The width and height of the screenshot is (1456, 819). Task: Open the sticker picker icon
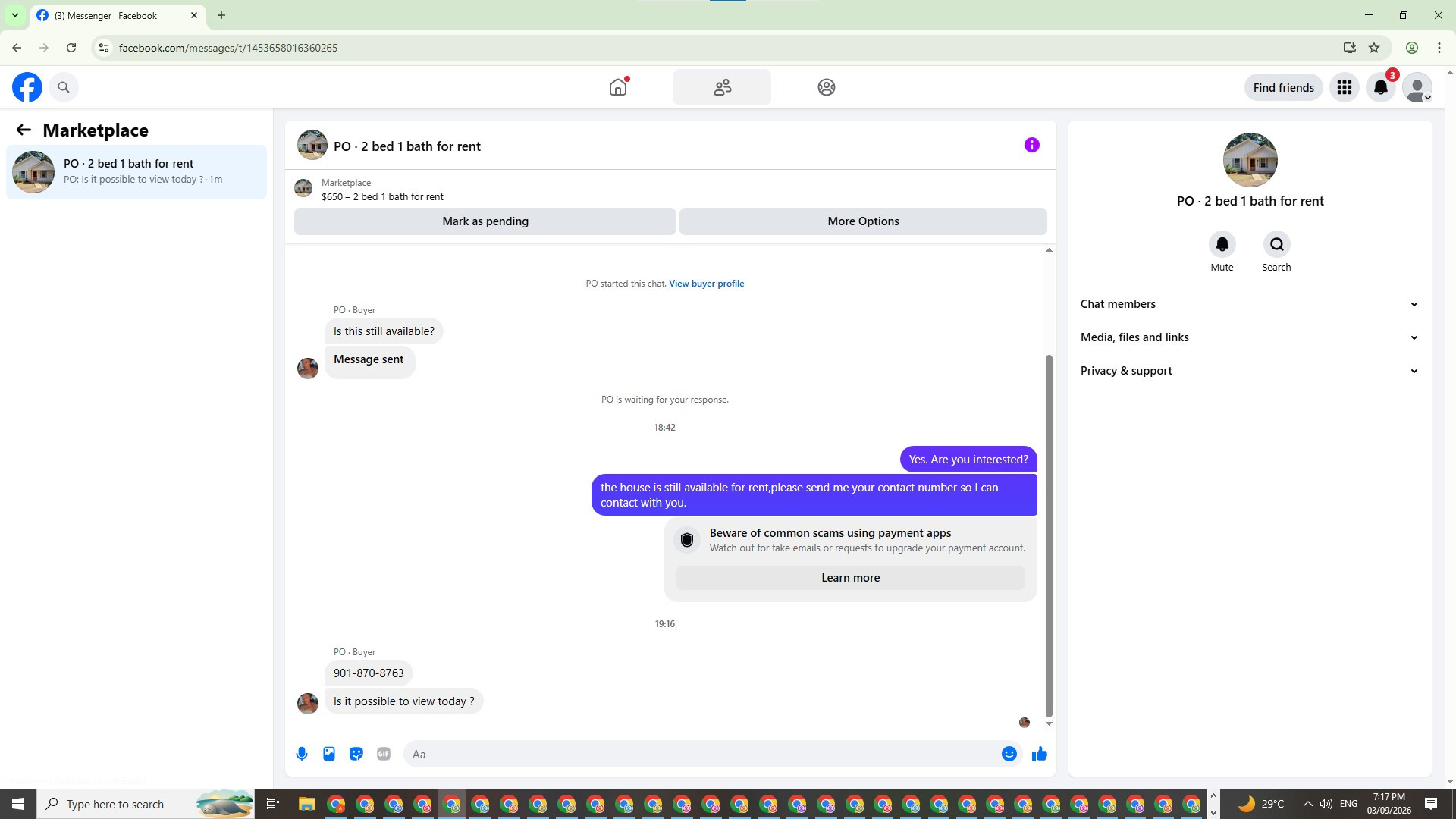356,754
